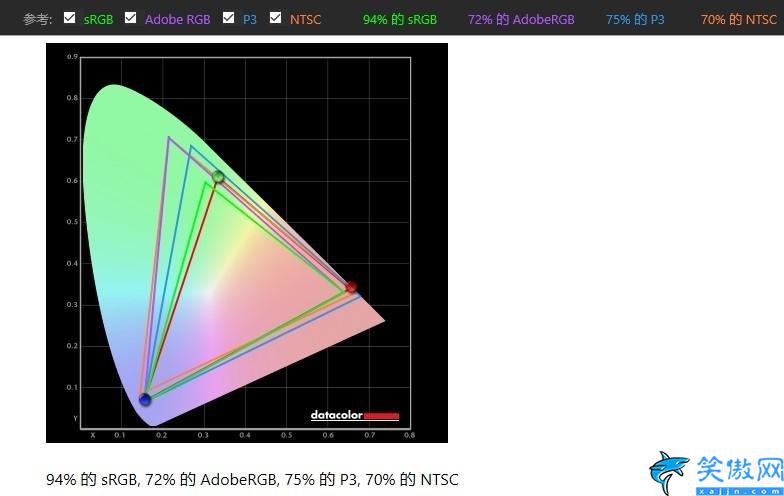Click the gamut summary caption below chart
The height and width of the screenshot is (496, 784).
(x=252, y=480)
